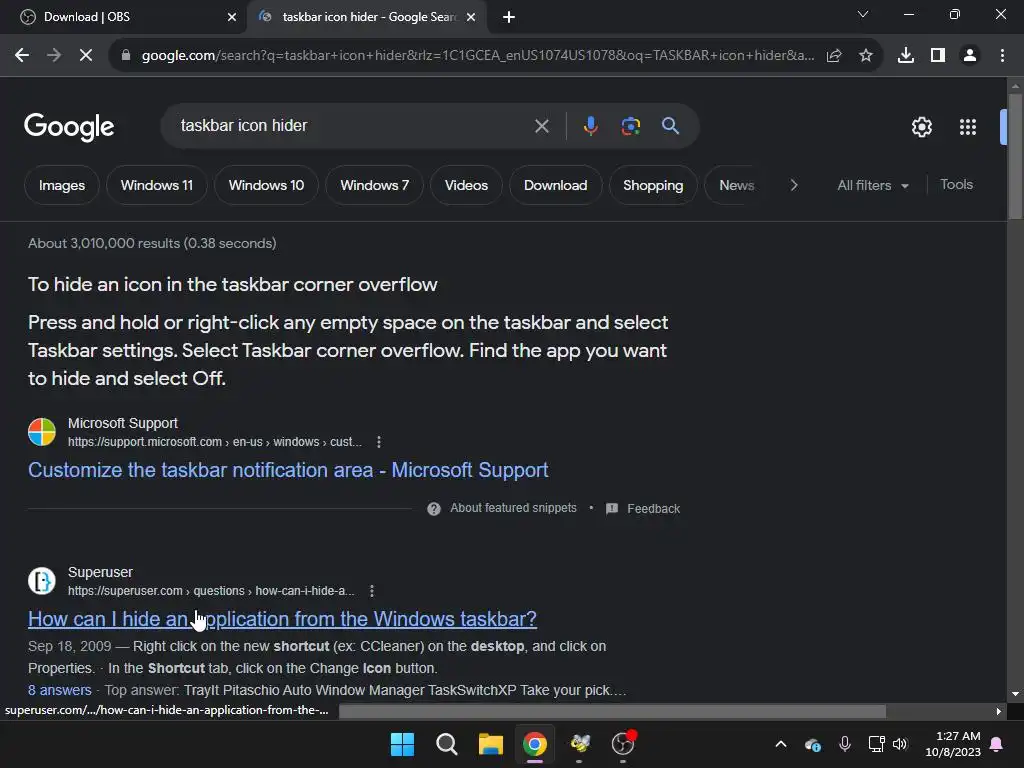Select the Download filter chip
The image size is (1024, 768).
556,185
